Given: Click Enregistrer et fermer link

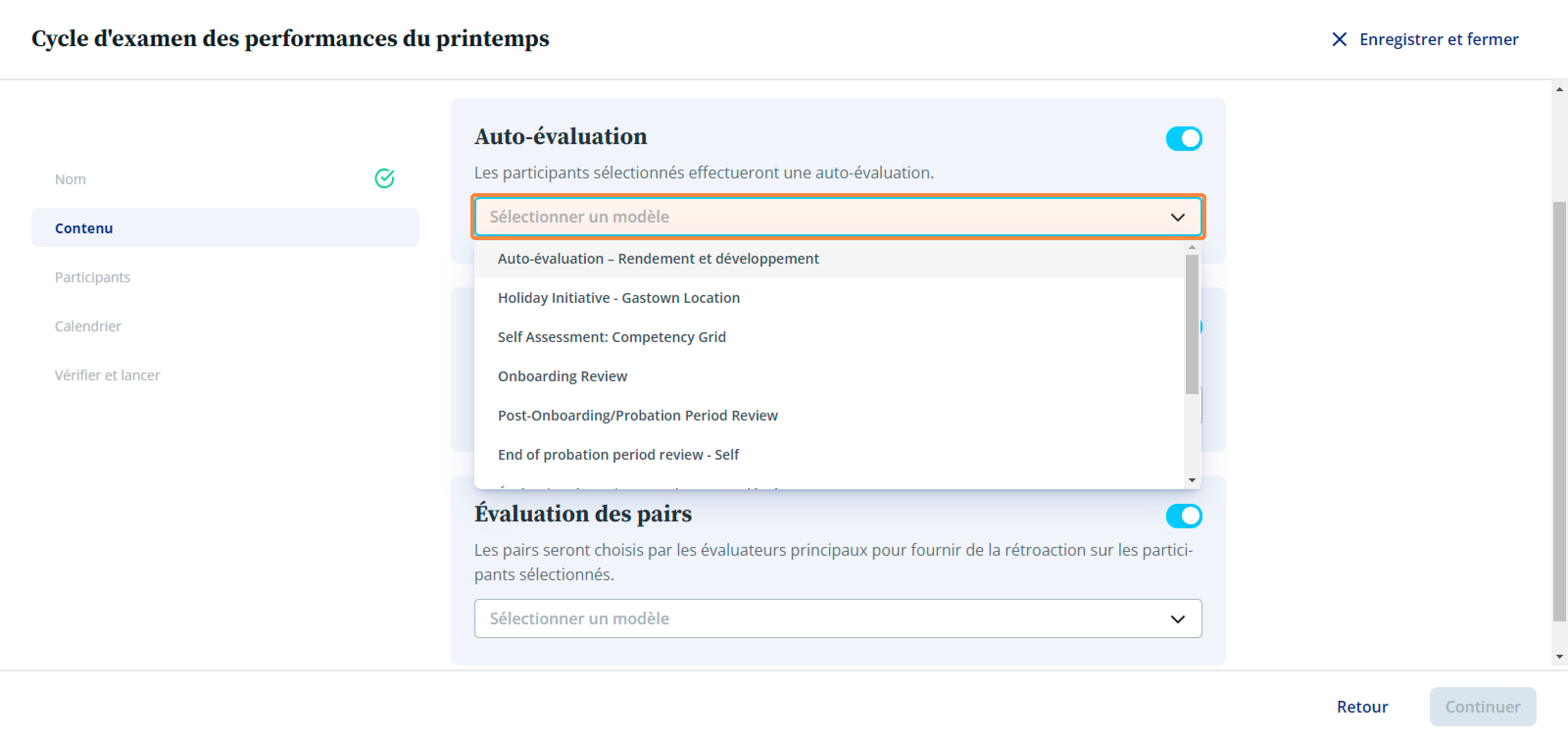Looking at the screenshot, I should [1438, 40].
